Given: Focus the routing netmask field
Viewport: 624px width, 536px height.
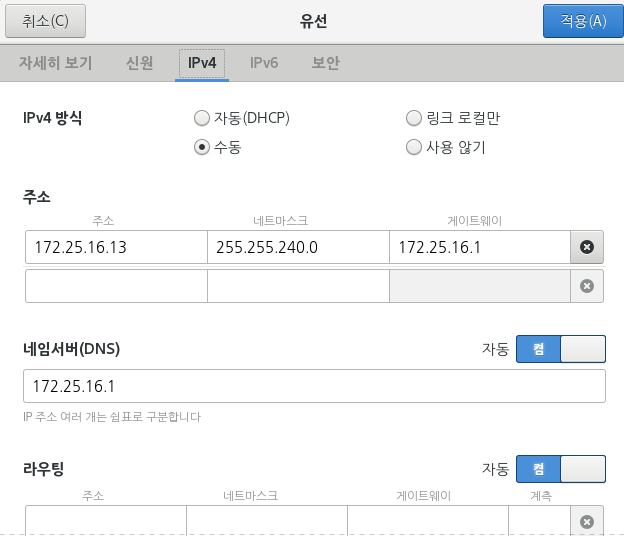Looking at the screenshot, I should [x=267, y=521].
